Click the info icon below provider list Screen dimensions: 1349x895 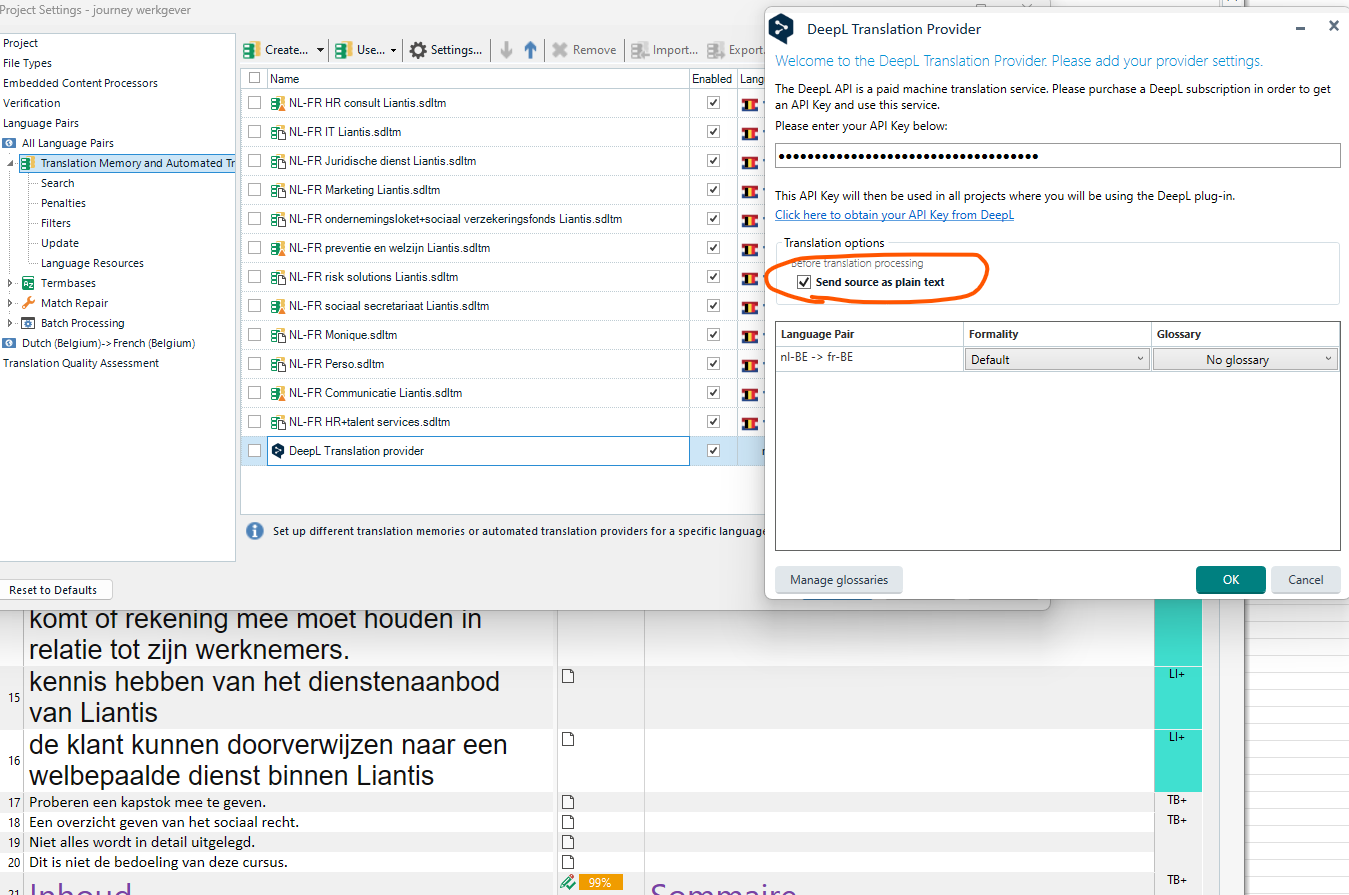tap(255, 531)
